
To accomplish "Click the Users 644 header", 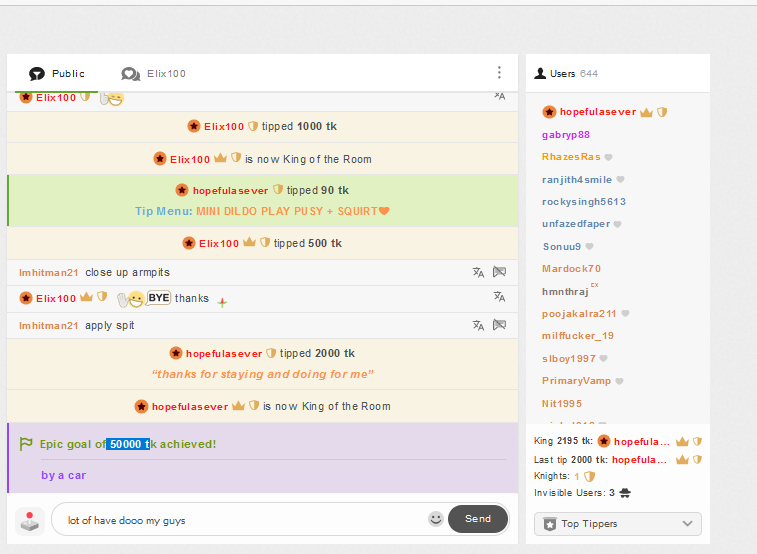I will 566,74.
